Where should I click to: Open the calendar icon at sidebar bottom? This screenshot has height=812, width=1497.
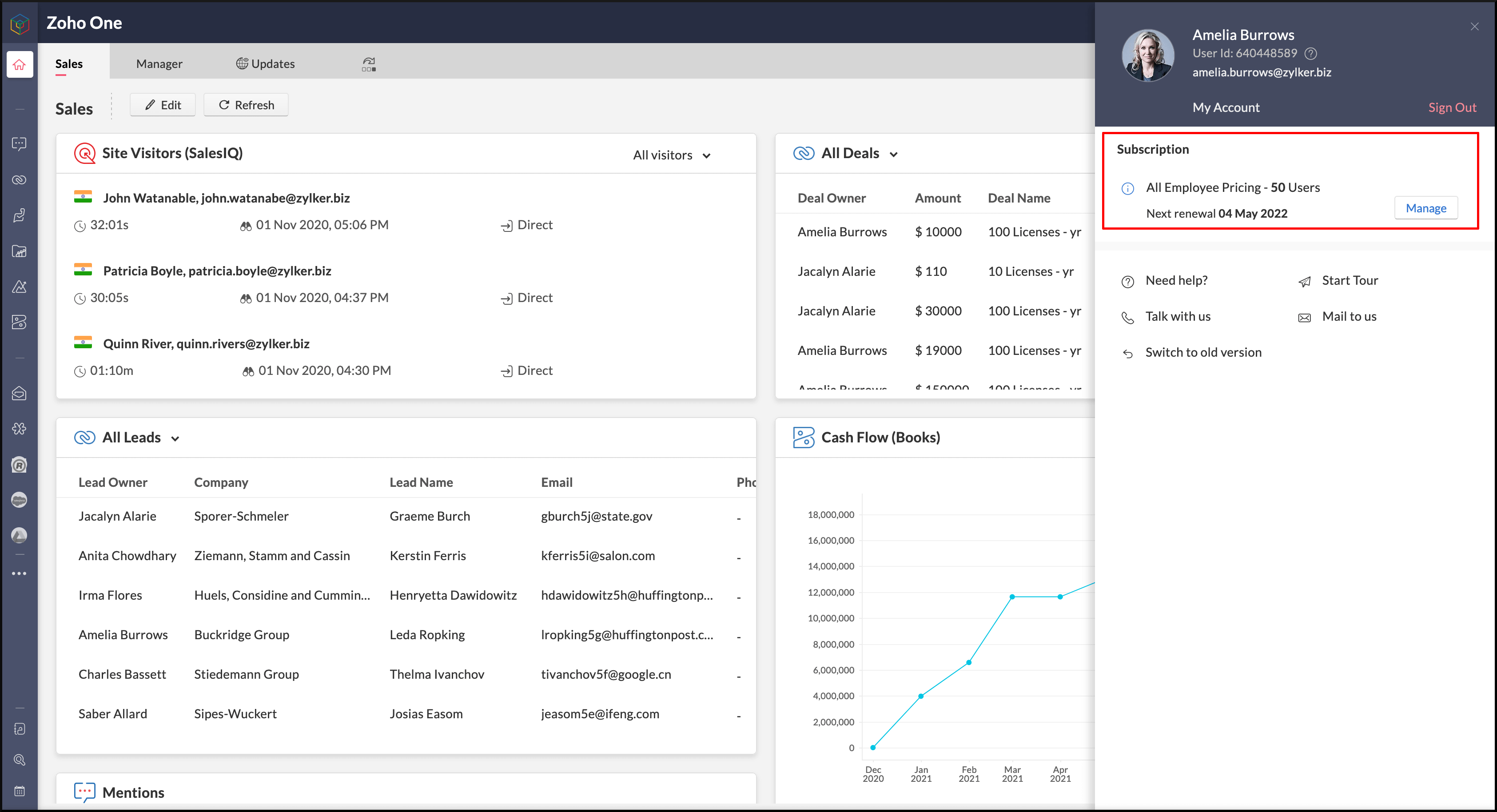(x=20, y=791)
